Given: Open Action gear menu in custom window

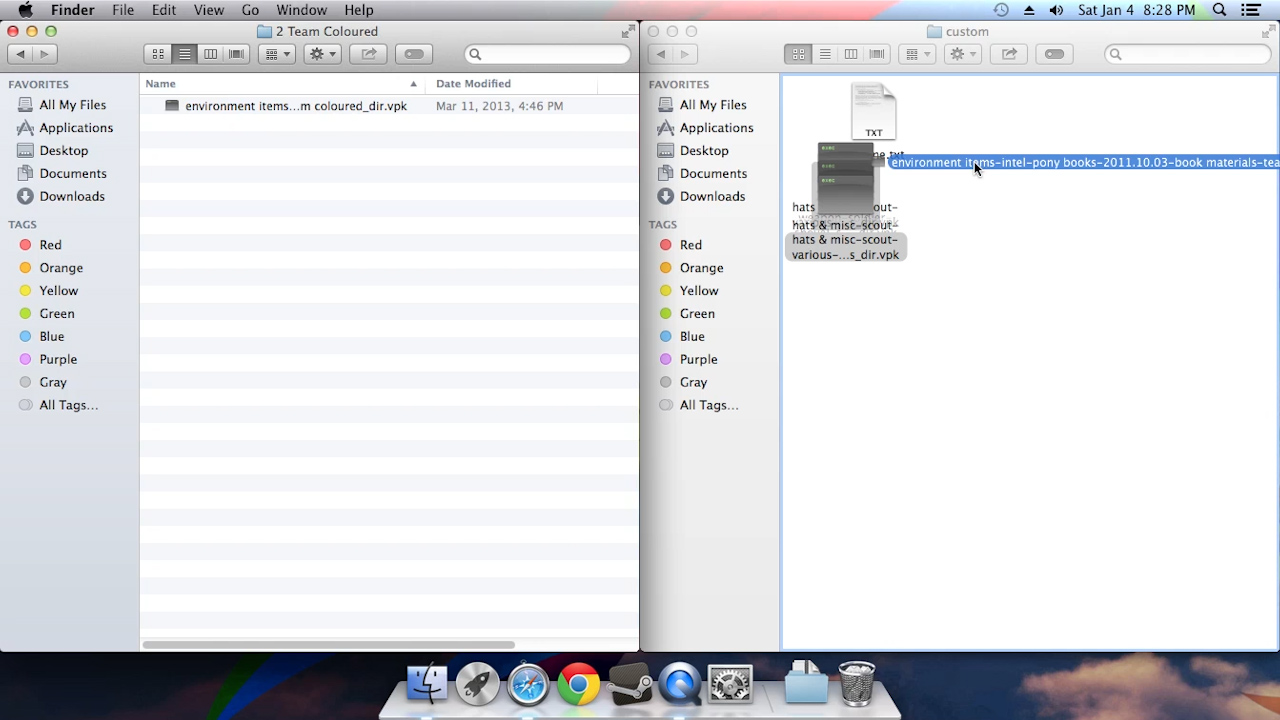Looking at the screenshot, I should [962, 54].
